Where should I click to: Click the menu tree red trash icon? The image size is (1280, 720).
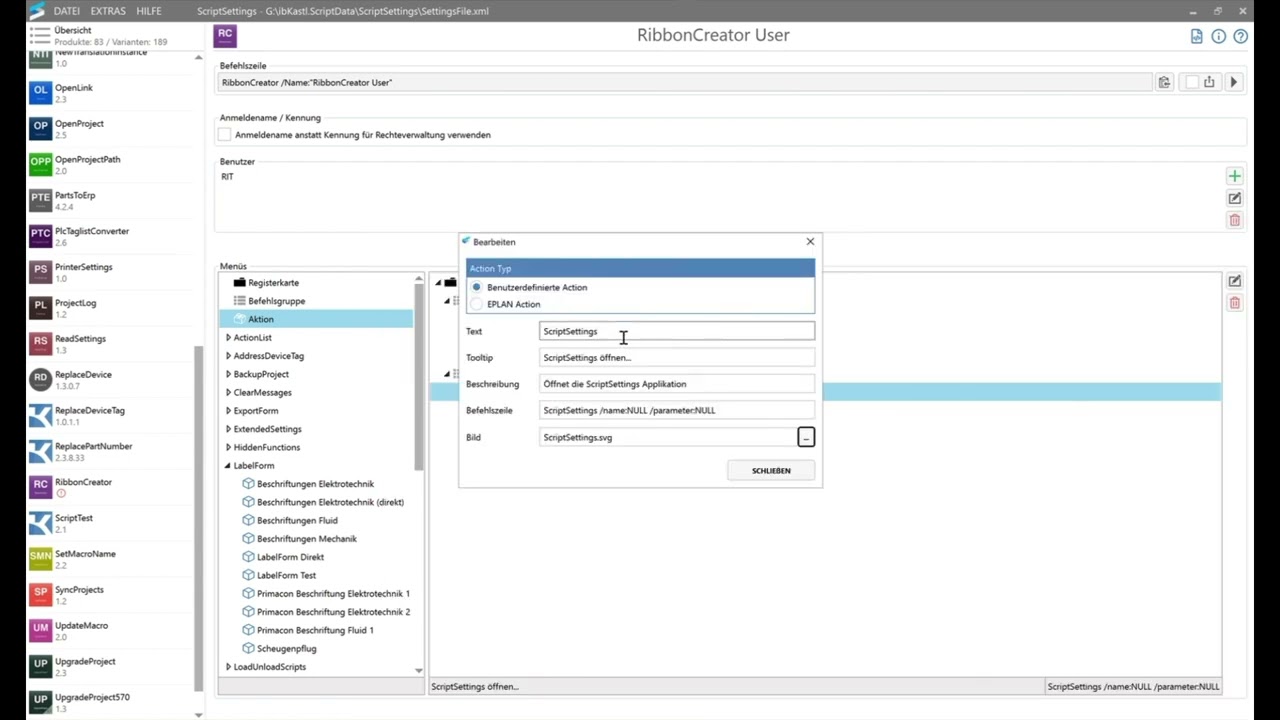click(x=1234, y=303)
